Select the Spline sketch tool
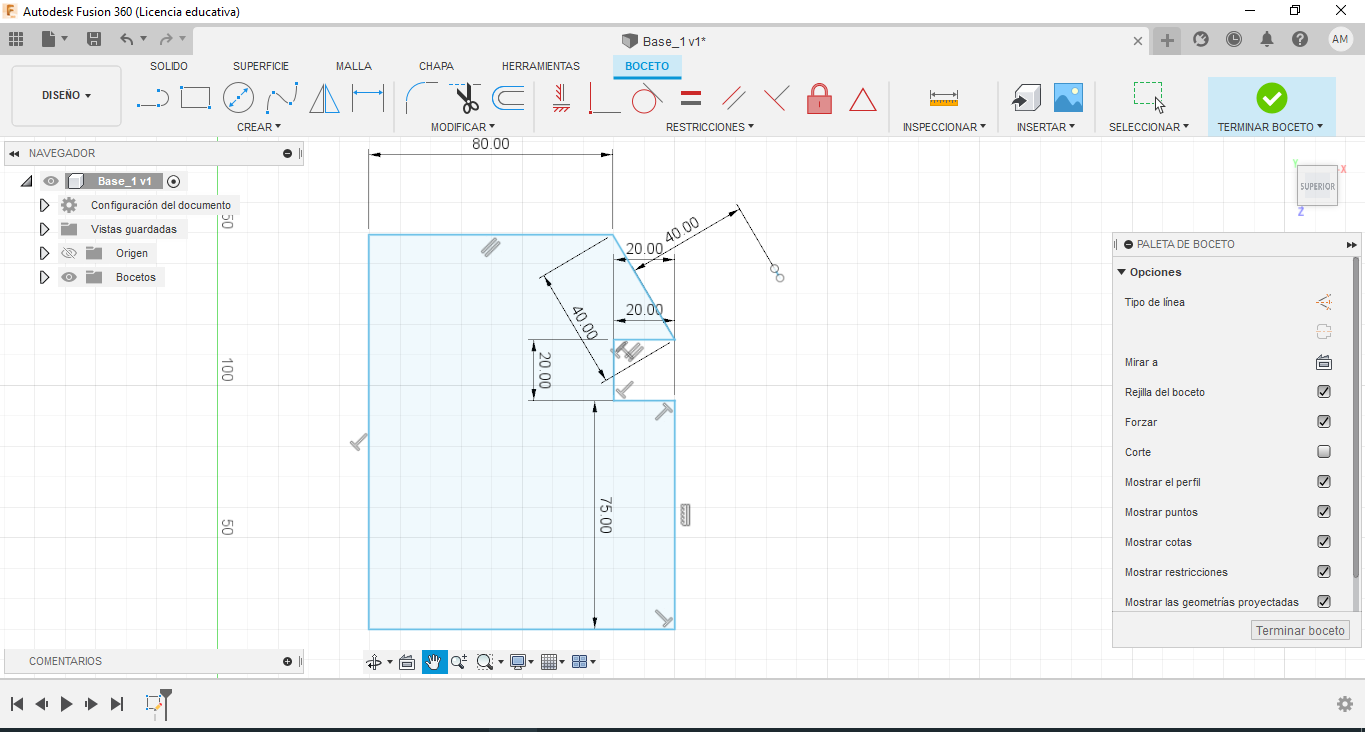 (x=282, y=98)
